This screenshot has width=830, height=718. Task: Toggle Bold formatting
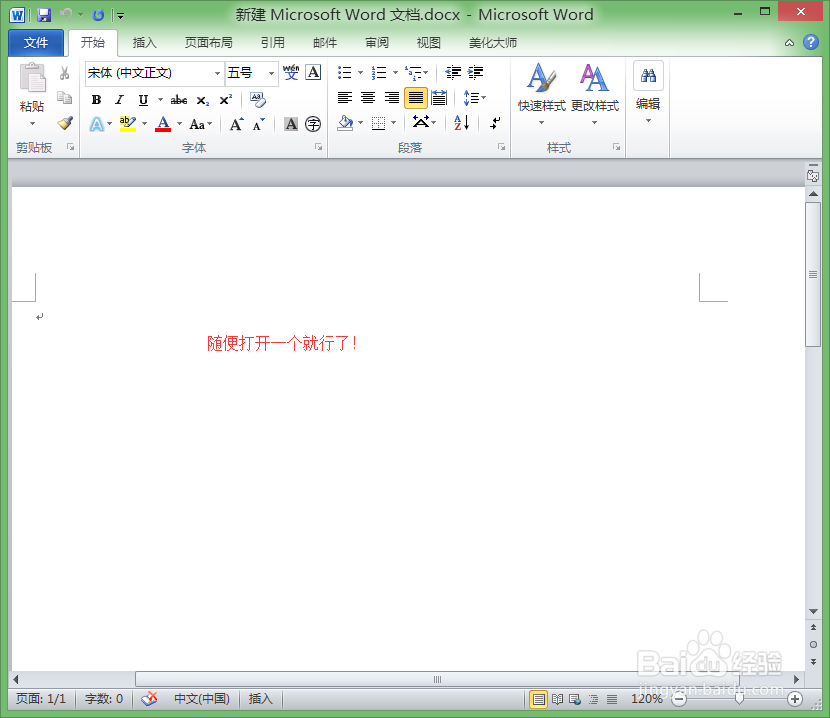(96, 100)
